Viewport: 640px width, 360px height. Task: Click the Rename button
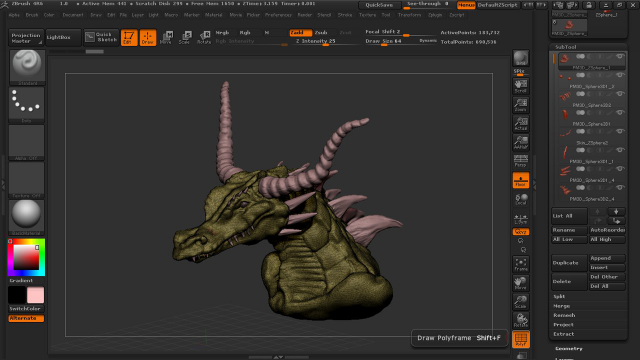(569, 230)
